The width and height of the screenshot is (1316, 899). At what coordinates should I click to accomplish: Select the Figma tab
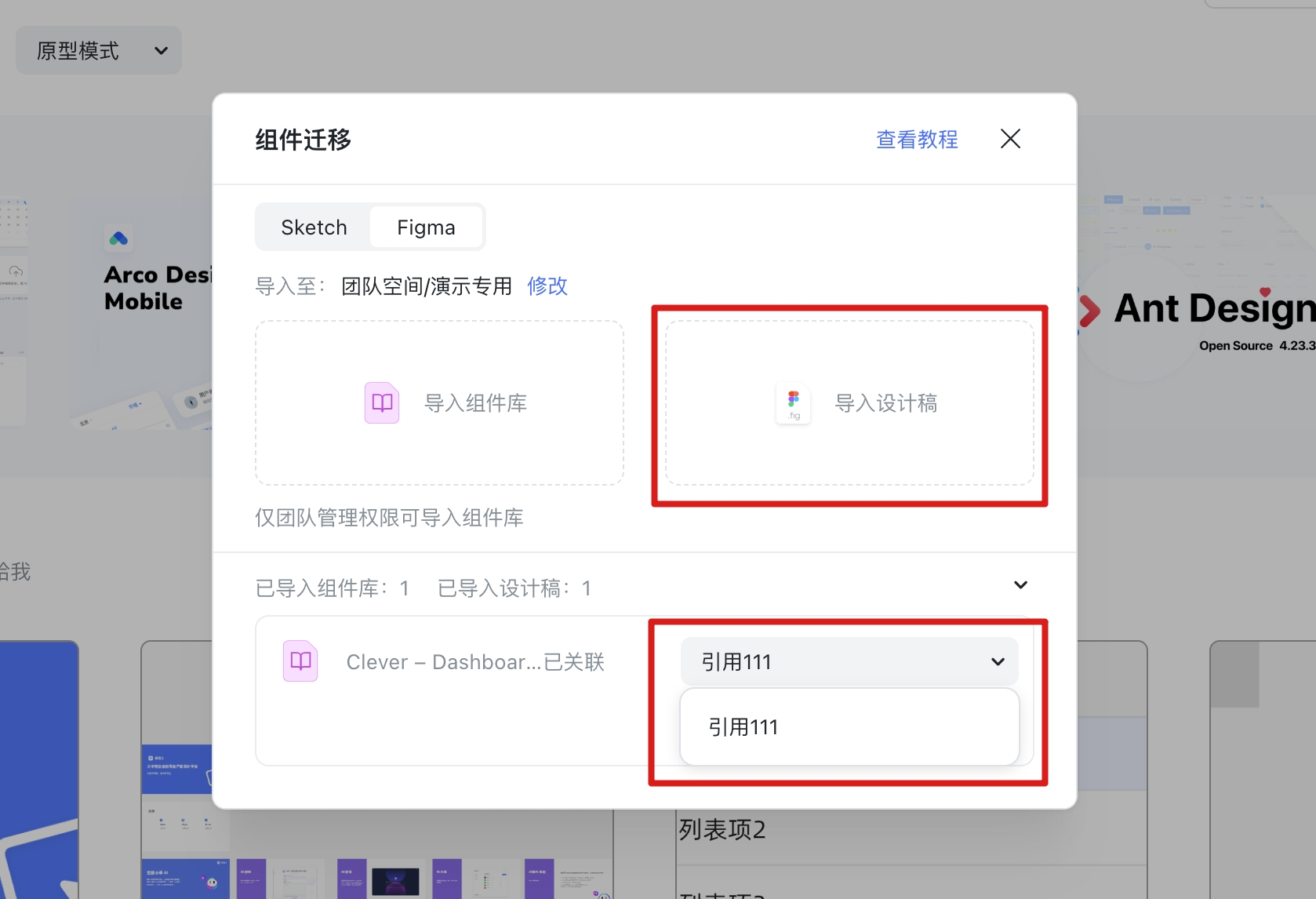pyautogui.click(x=426, y=227)
